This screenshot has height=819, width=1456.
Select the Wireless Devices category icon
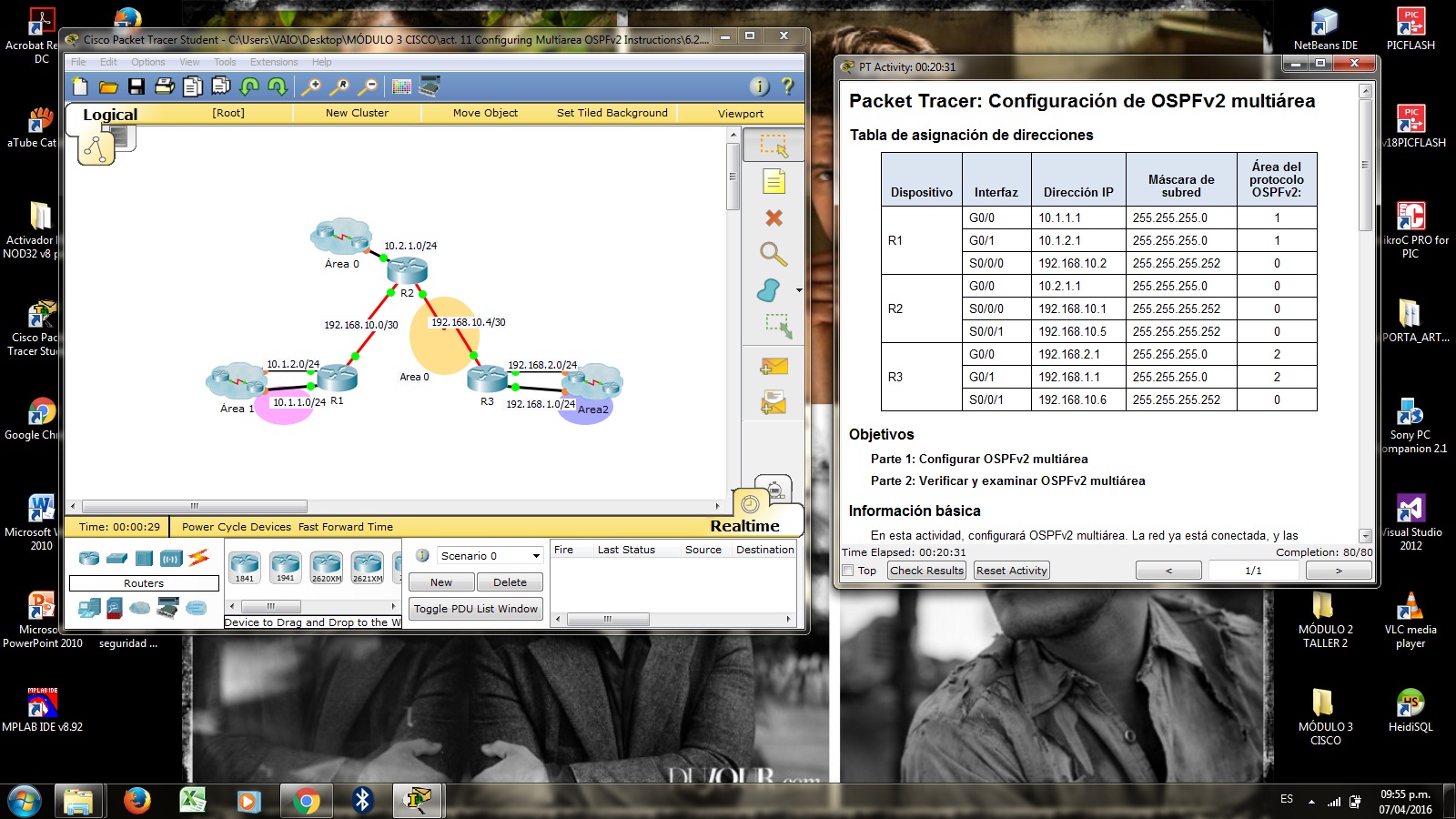point(171,558)
